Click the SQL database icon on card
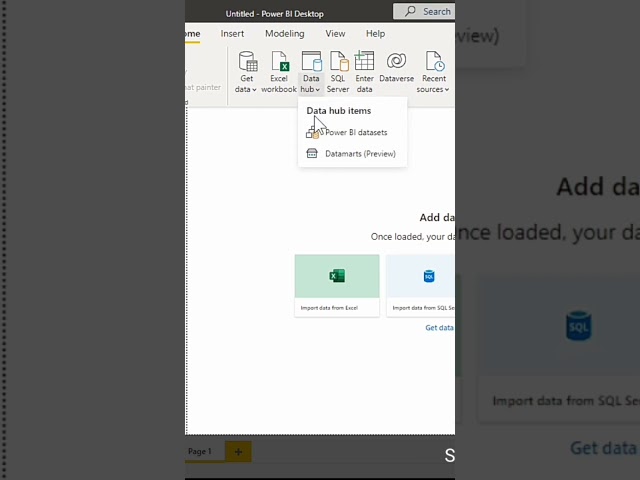640x480 pixels. tap(429, 276)
